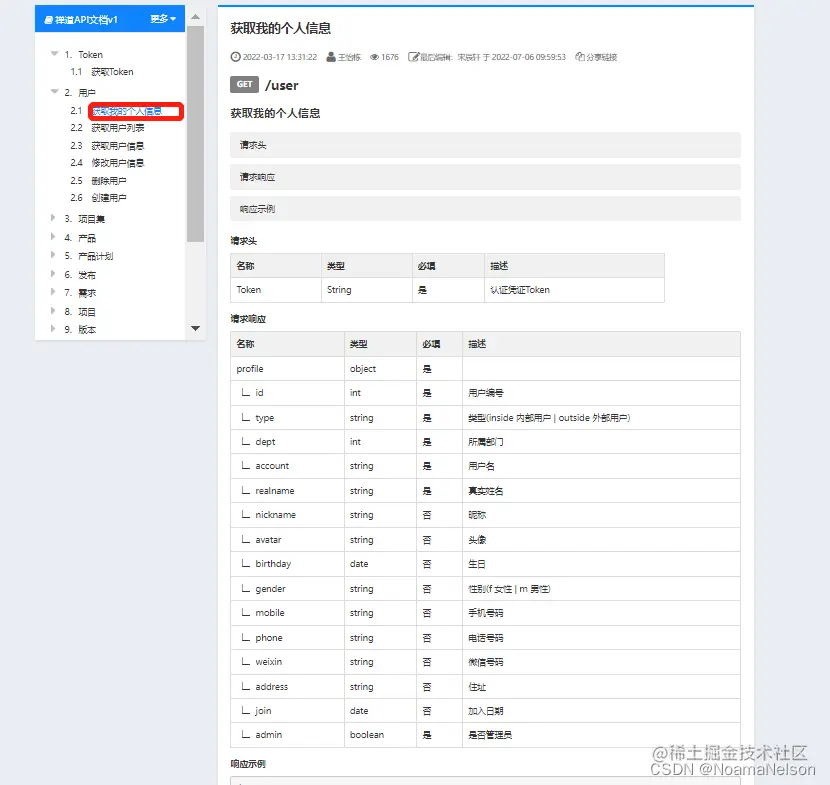The height and width of the screenshot is (785, 830).
Task: Expand the 8. 项目 section
Action: [52, 311]
